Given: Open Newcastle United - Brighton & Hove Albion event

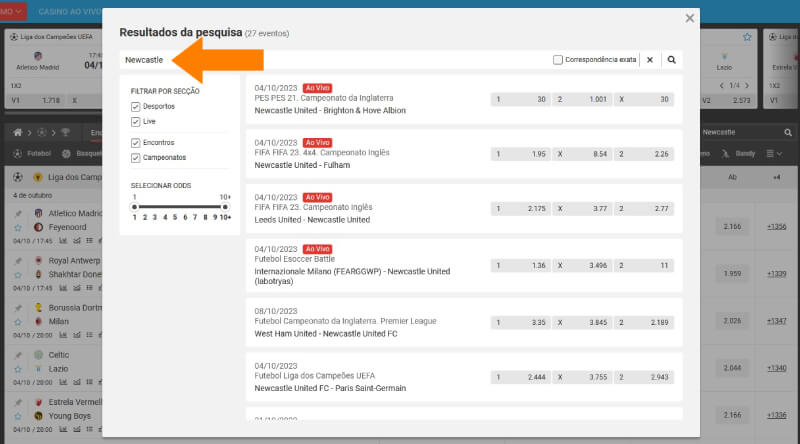Looking at the screenshot, I should [330, 111].
